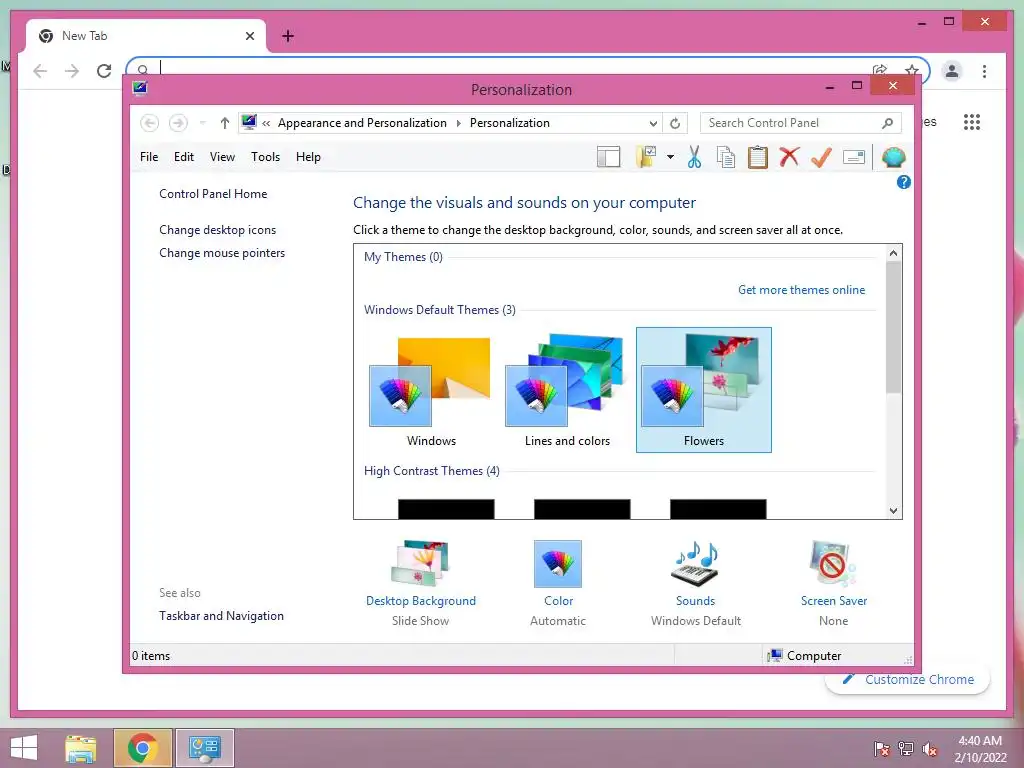
Task: Click the Paste clipboard icon
Action: point(758,157)
